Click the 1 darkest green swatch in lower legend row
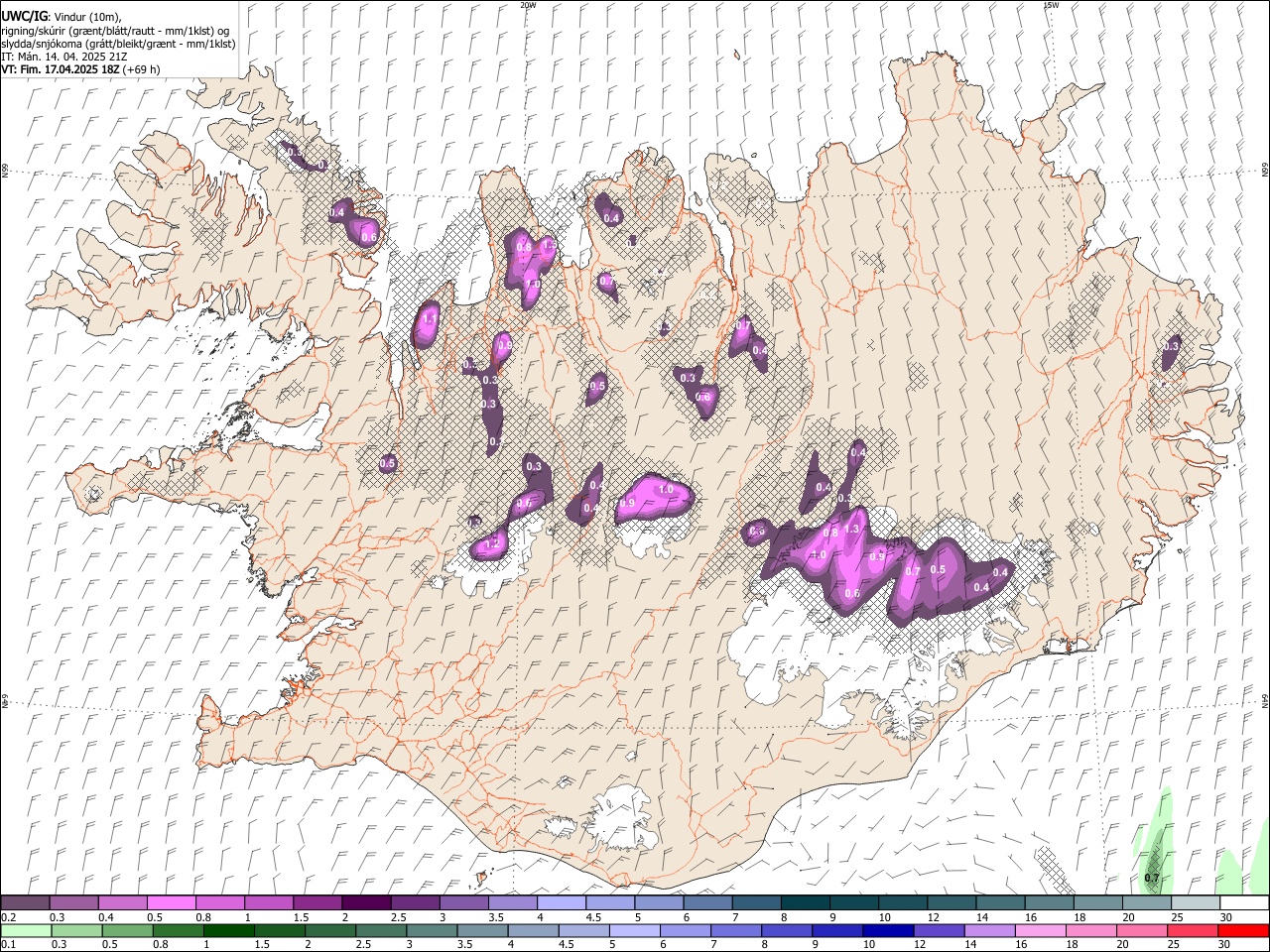The height and width of the screenshot is (952, 1270). [x=228, y=930]
